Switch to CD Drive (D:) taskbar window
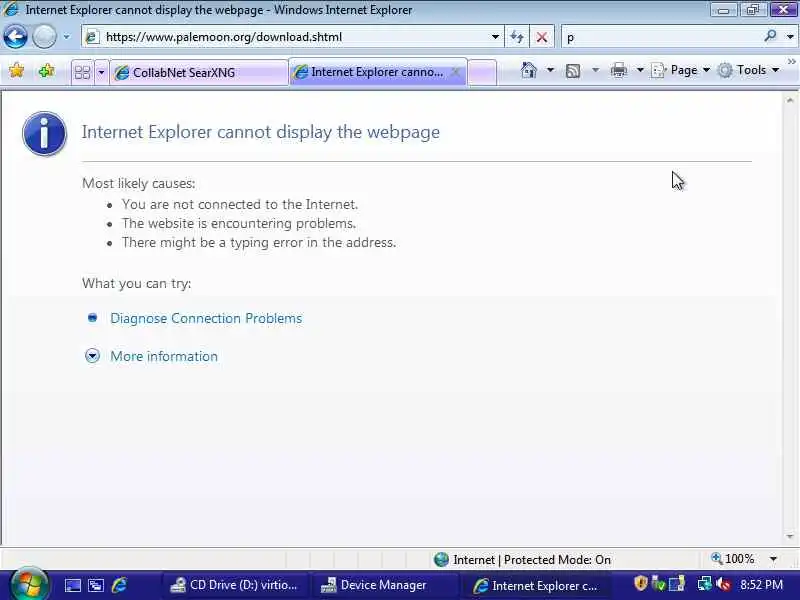The image size is (800, 600). coord(233,585)
